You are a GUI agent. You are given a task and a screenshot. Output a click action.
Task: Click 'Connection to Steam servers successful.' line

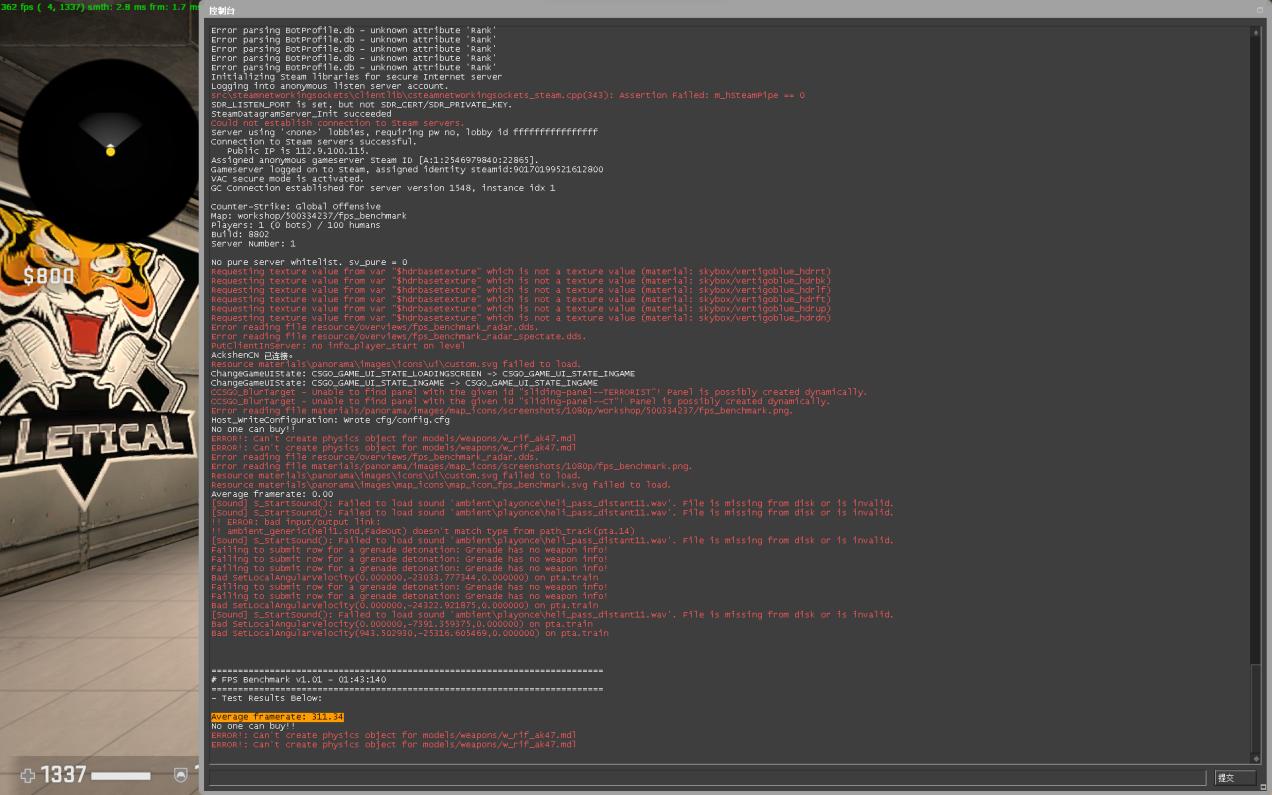[x=314, y=141]
